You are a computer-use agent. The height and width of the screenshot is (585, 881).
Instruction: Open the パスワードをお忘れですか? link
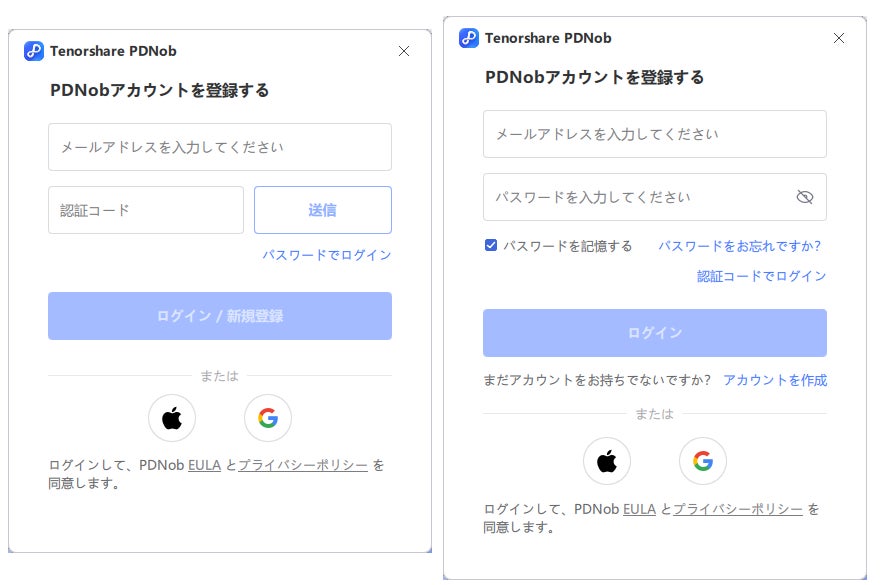point(739,246)
